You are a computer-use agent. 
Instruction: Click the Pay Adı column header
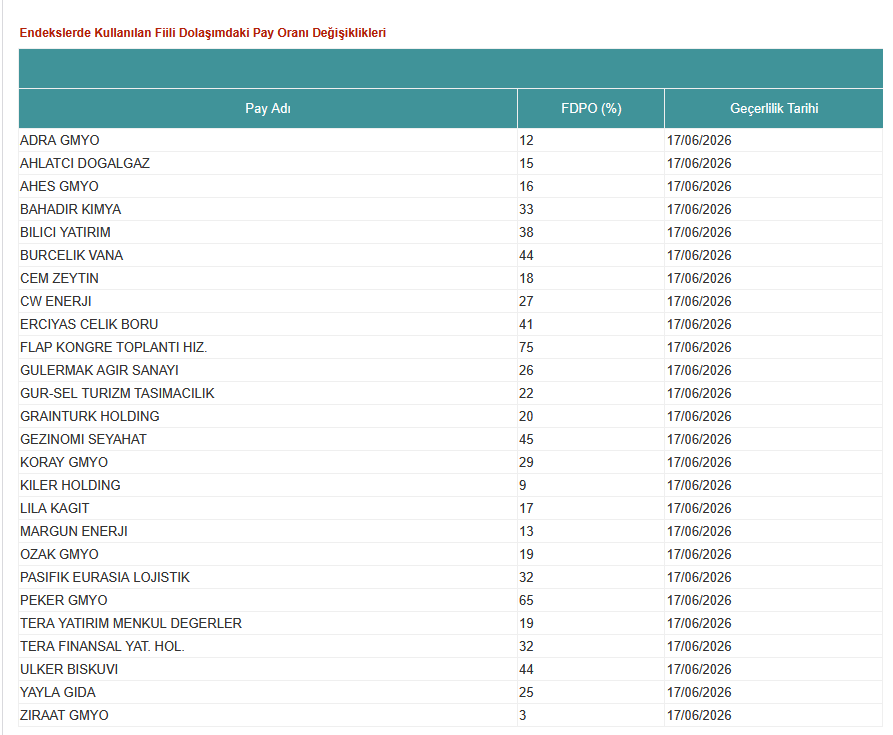(268, 108)
